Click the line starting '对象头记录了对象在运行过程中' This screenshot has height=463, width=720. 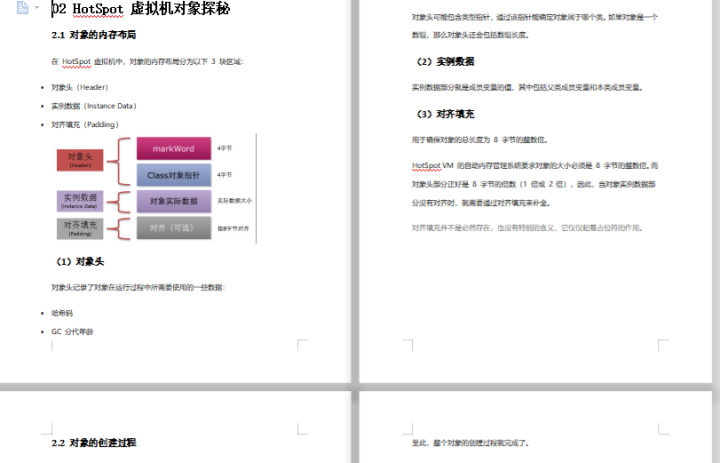(138, 288)
